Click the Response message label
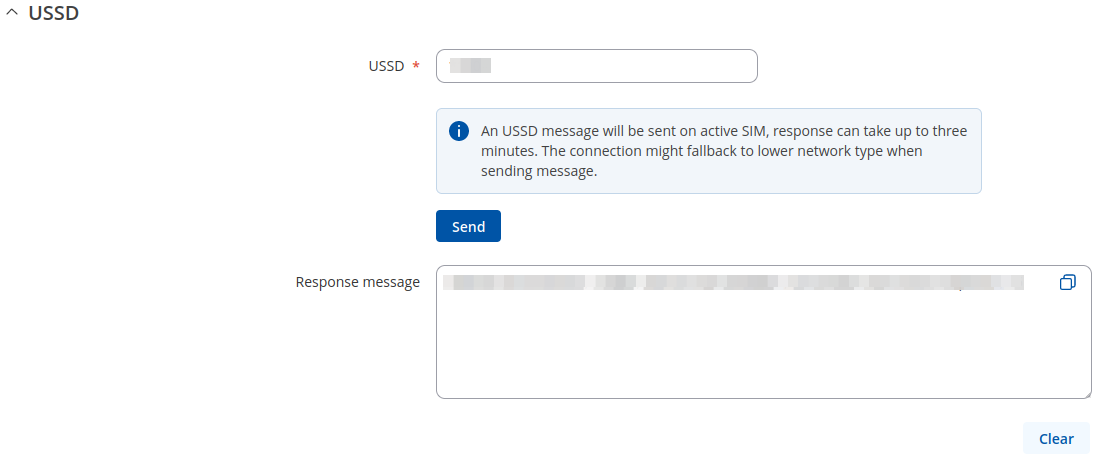This screenshot has width=1102, height=464. (x=357, y=282)
